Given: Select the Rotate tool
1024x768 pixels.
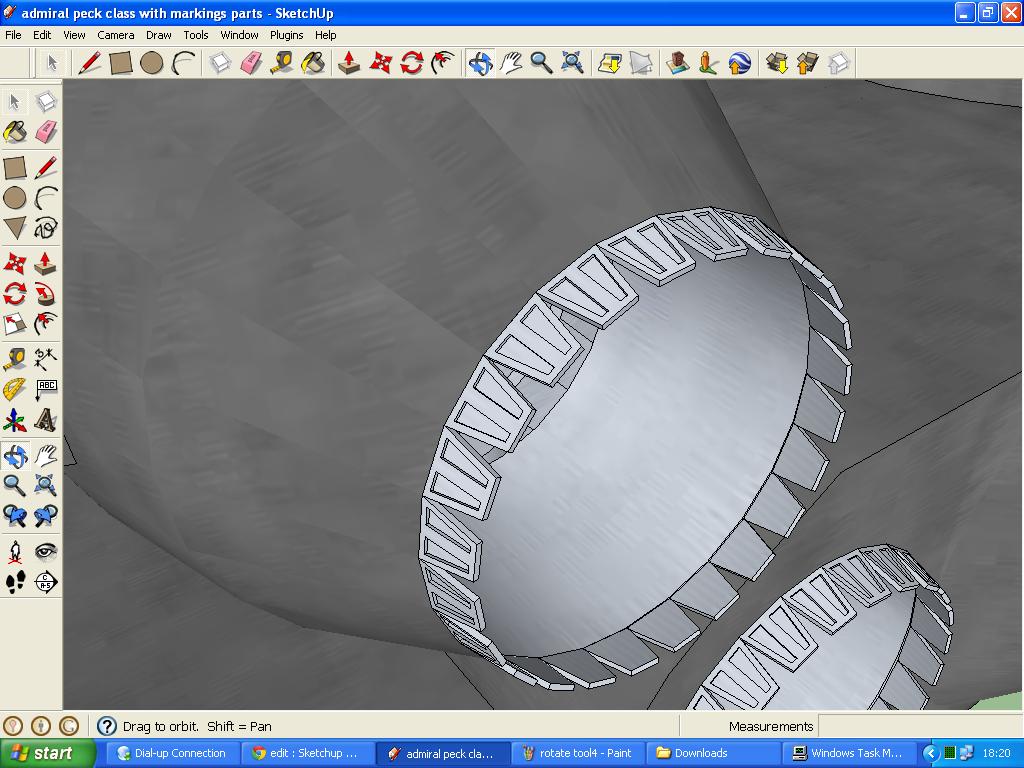Looking at the screenshot, I should [x=412, y=63].
